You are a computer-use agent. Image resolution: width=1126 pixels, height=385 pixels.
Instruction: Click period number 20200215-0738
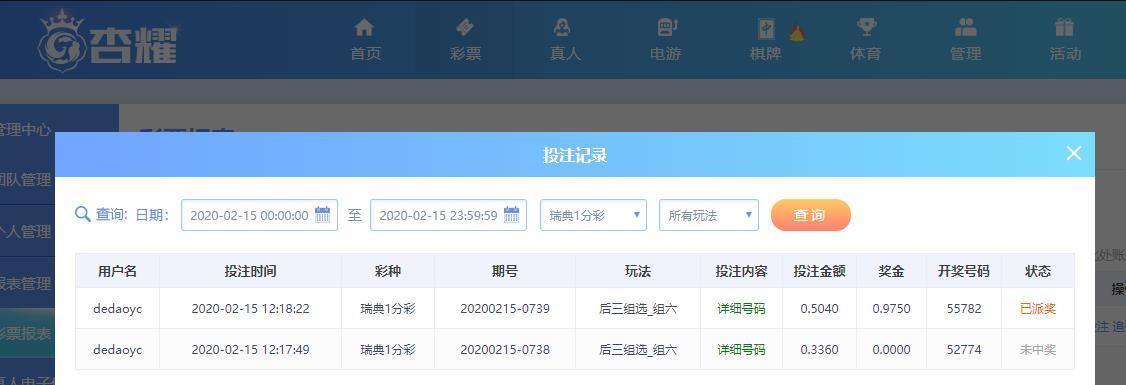pos(505,350)
